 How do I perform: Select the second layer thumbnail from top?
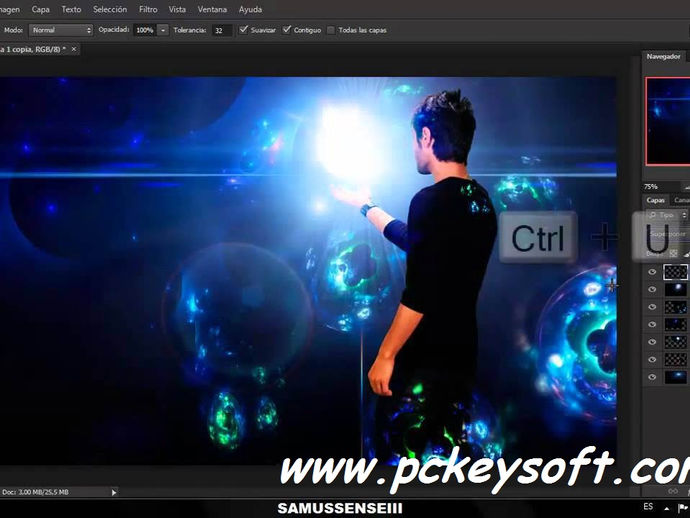(675, 289)
